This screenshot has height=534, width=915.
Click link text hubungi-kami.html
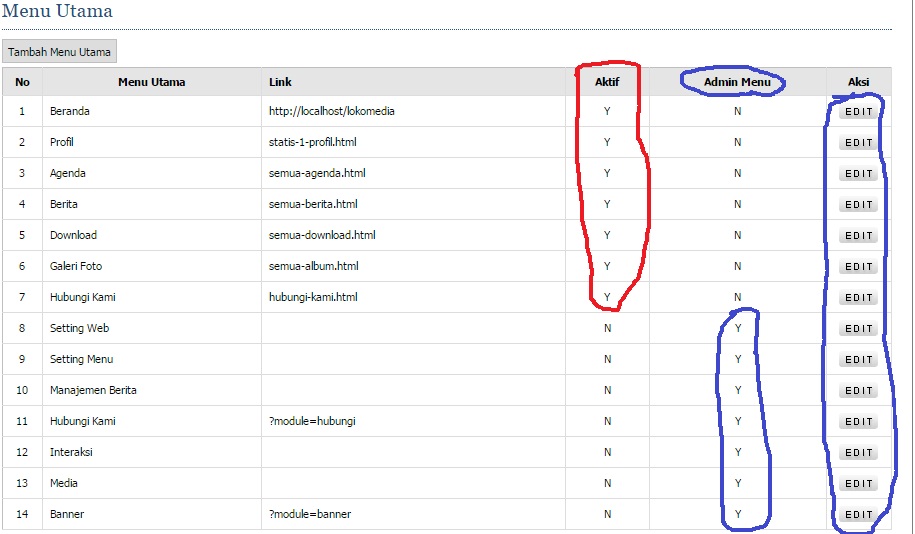pyautogui.click(x=313, y=296)
